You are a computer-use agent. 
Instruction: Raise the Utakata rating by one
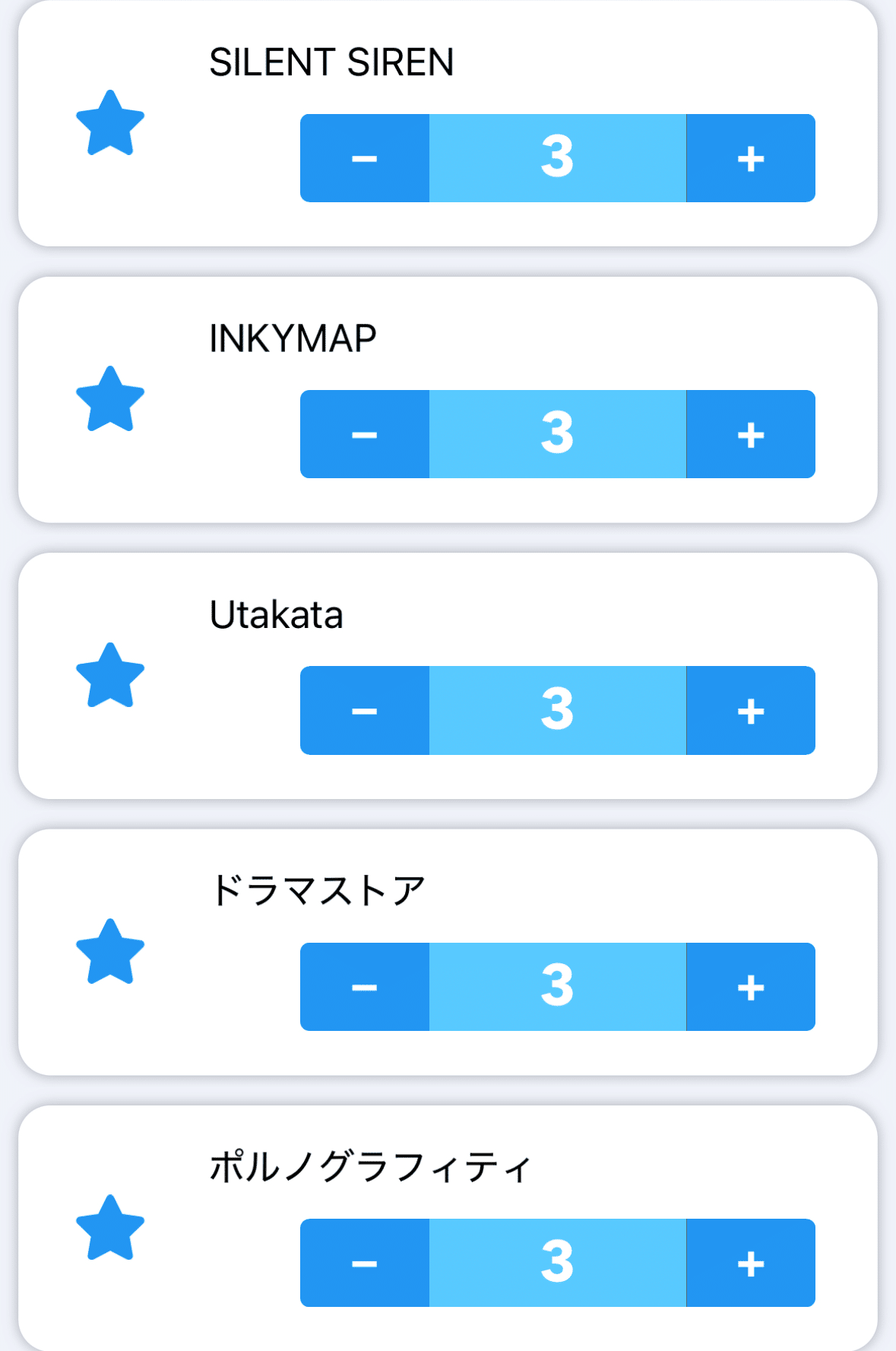coord(750,711)
